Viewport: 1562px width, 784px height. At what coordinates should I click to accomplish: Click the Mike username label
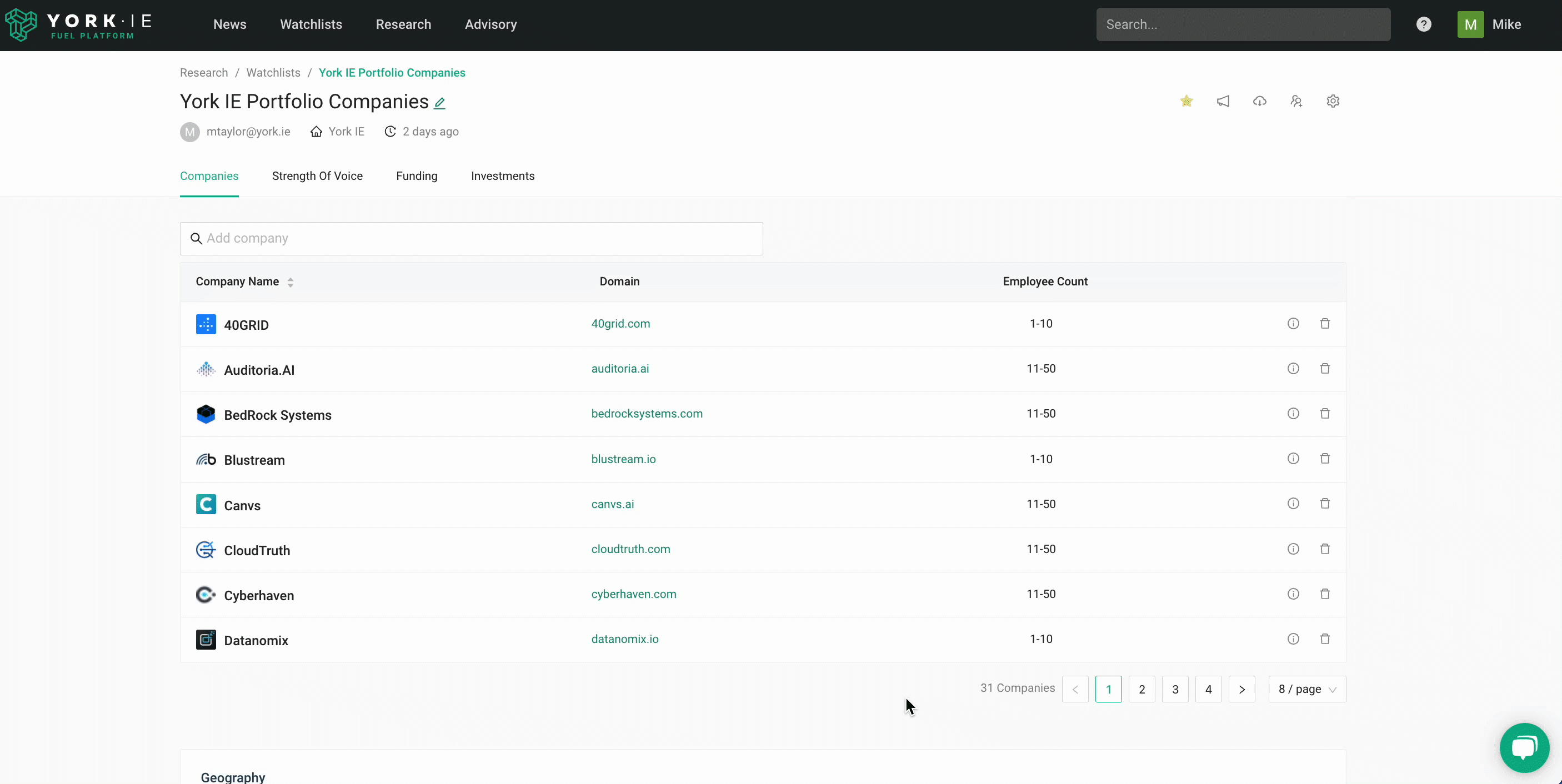pos(1506,24)
